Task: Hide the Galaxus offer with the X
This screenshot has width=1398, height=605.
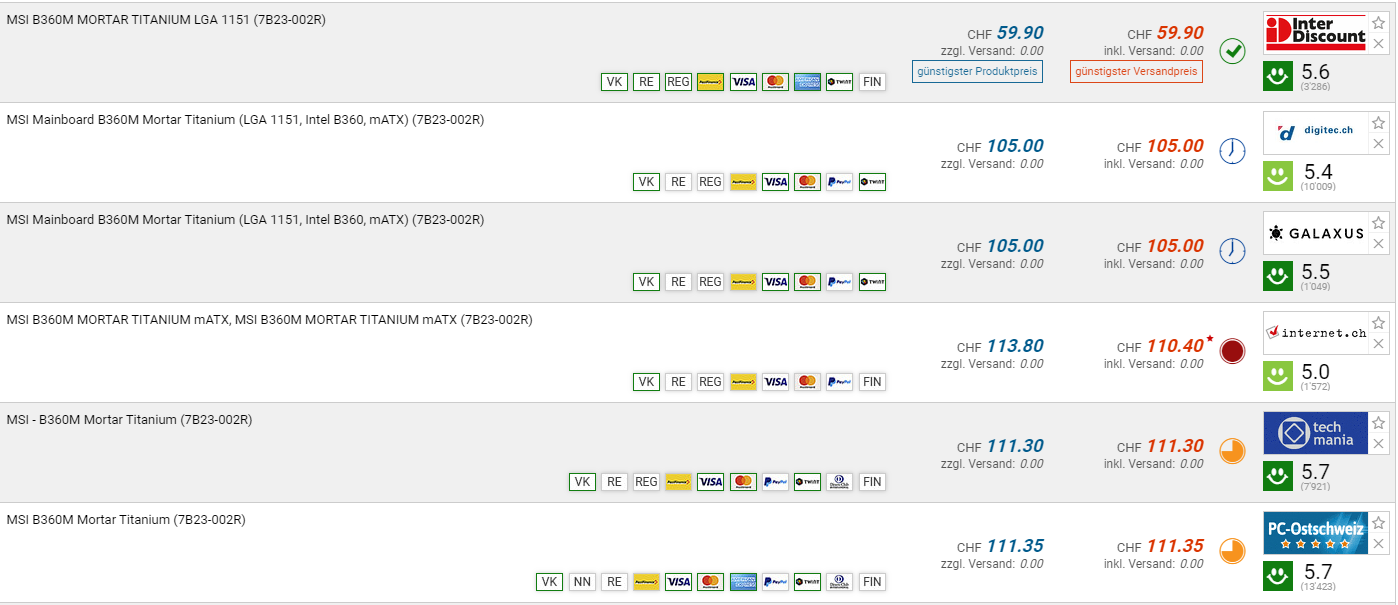Action: tap(1378, 244)
